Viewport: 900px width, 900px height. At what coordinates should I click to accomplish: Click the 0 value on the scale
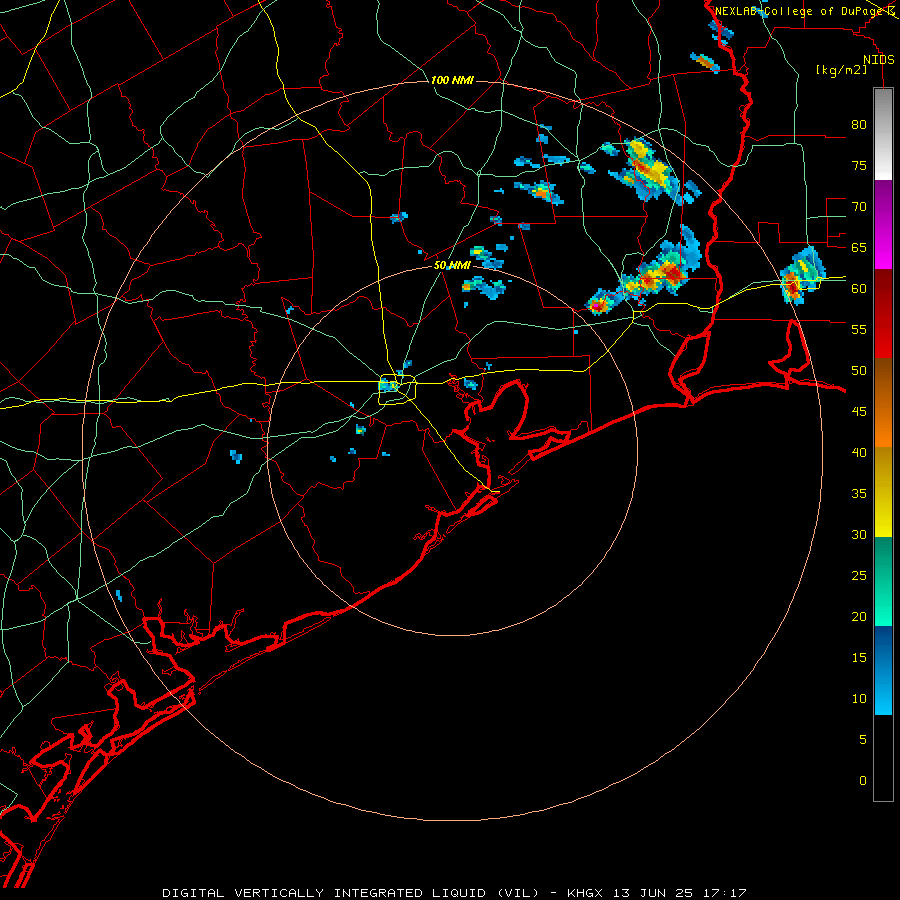(863, 781)
